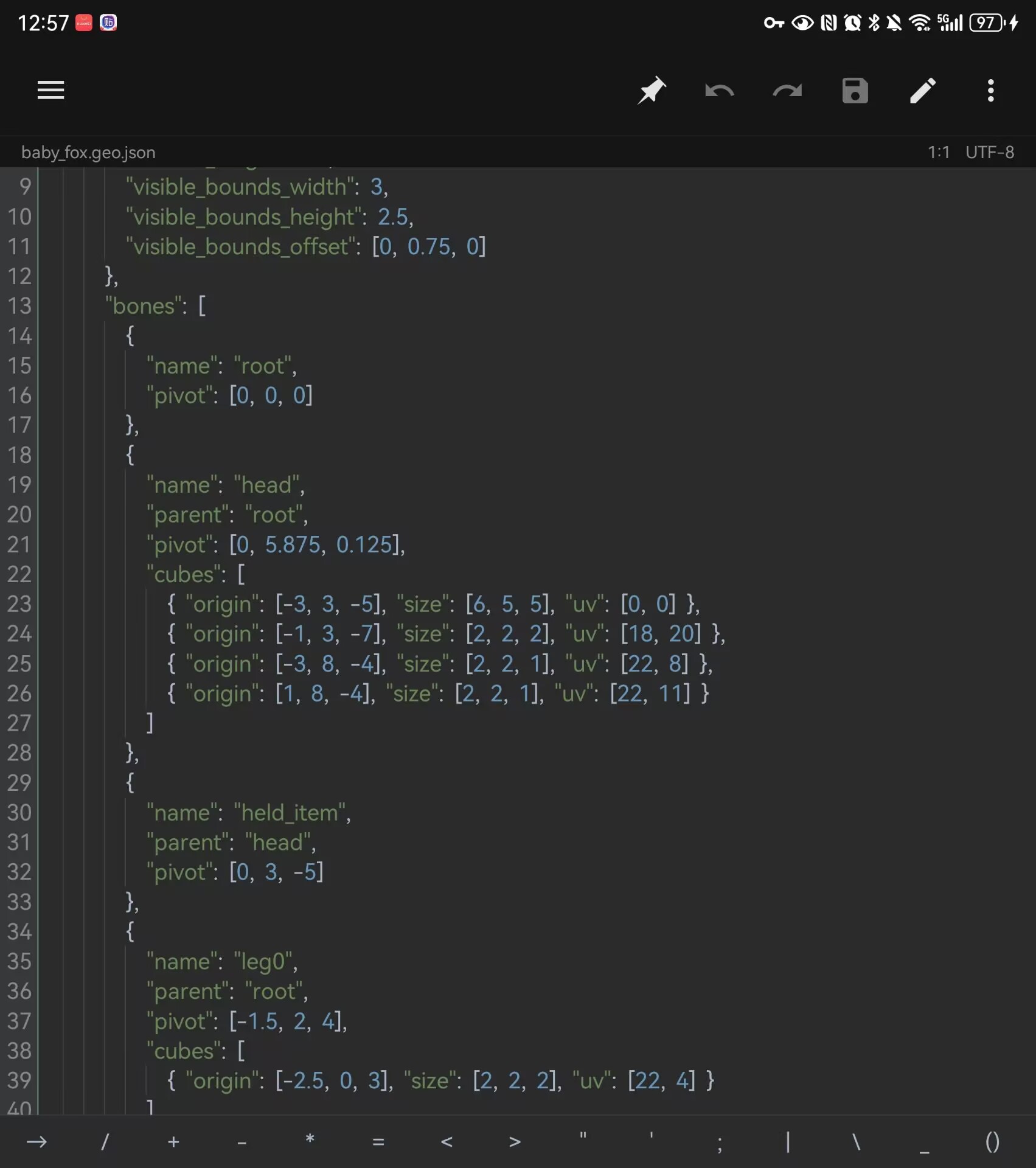The image size is (1036, 1168).
Task: Insert the equals sign symbol
Action: coord(378,1142)
